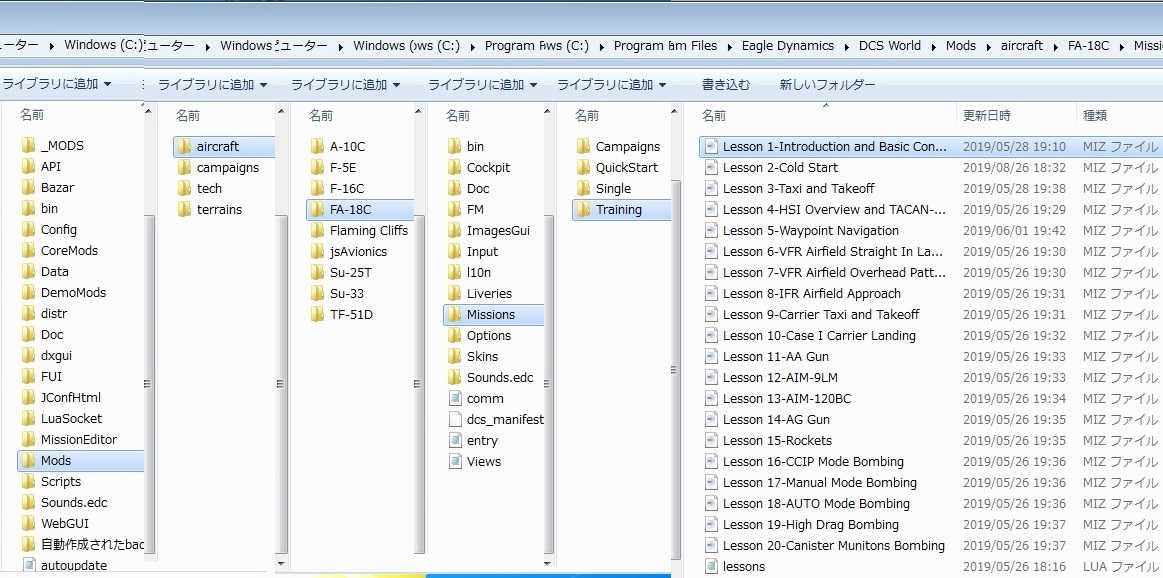Click the Views file icon
Viewport: 1163px width, 578px height.
455,462
